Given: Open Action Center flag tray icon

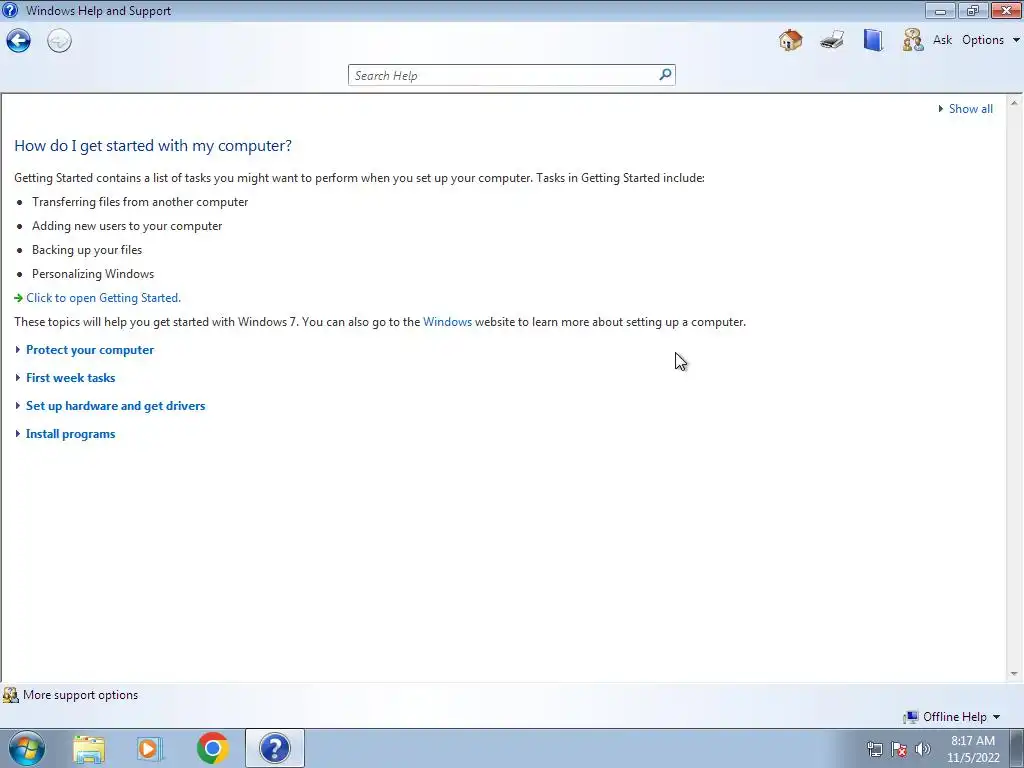Looking at the screenshot, I should coord(899,749).
